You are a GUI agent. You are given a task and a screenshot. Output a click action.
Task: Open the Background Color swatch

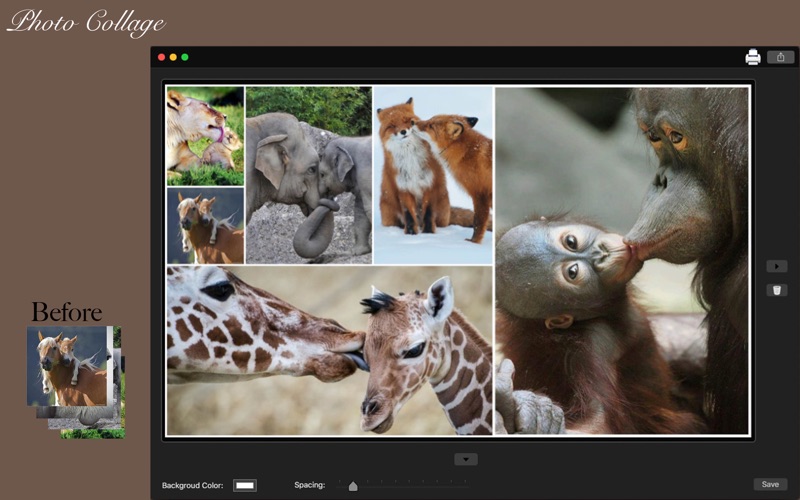(x=245, y=485)
